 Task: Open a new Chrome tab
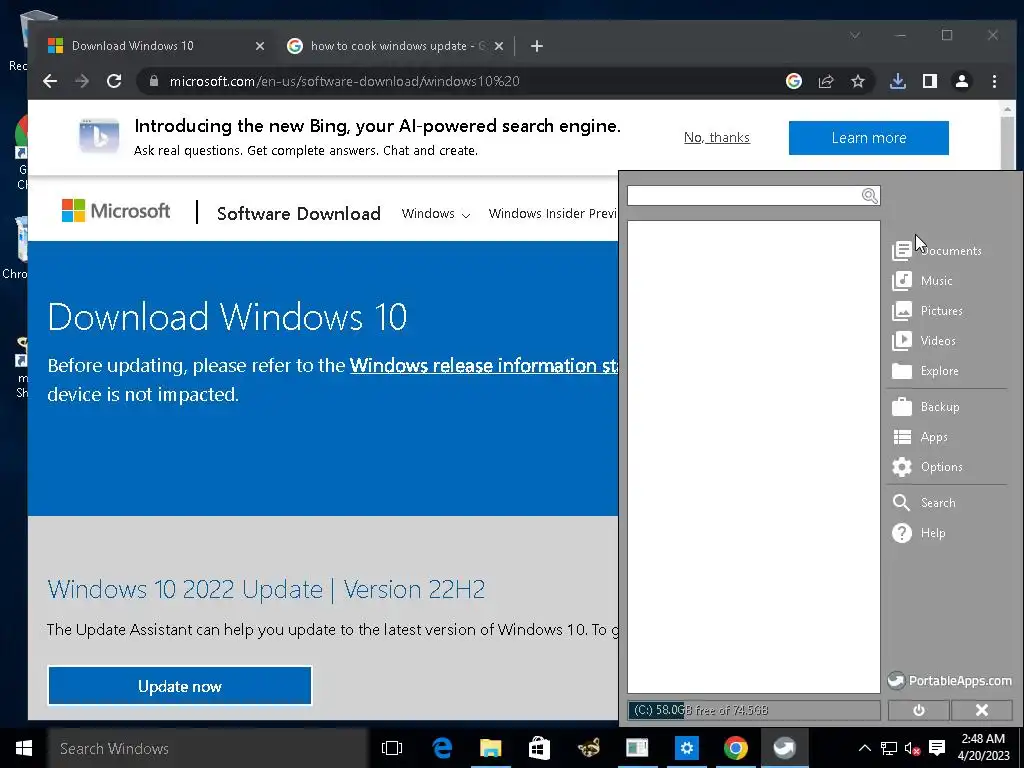point(536,46)
